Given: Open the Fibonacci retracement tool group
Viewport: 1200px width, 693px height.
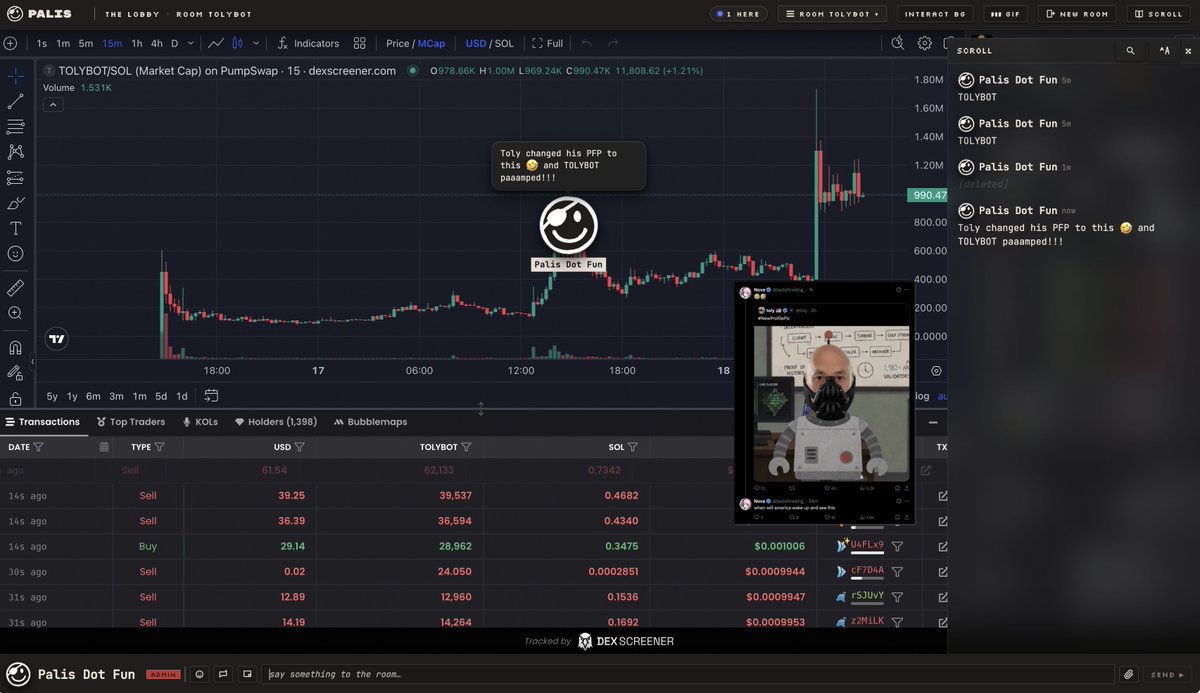Looking at the screenshot, I should pos(15,127).
